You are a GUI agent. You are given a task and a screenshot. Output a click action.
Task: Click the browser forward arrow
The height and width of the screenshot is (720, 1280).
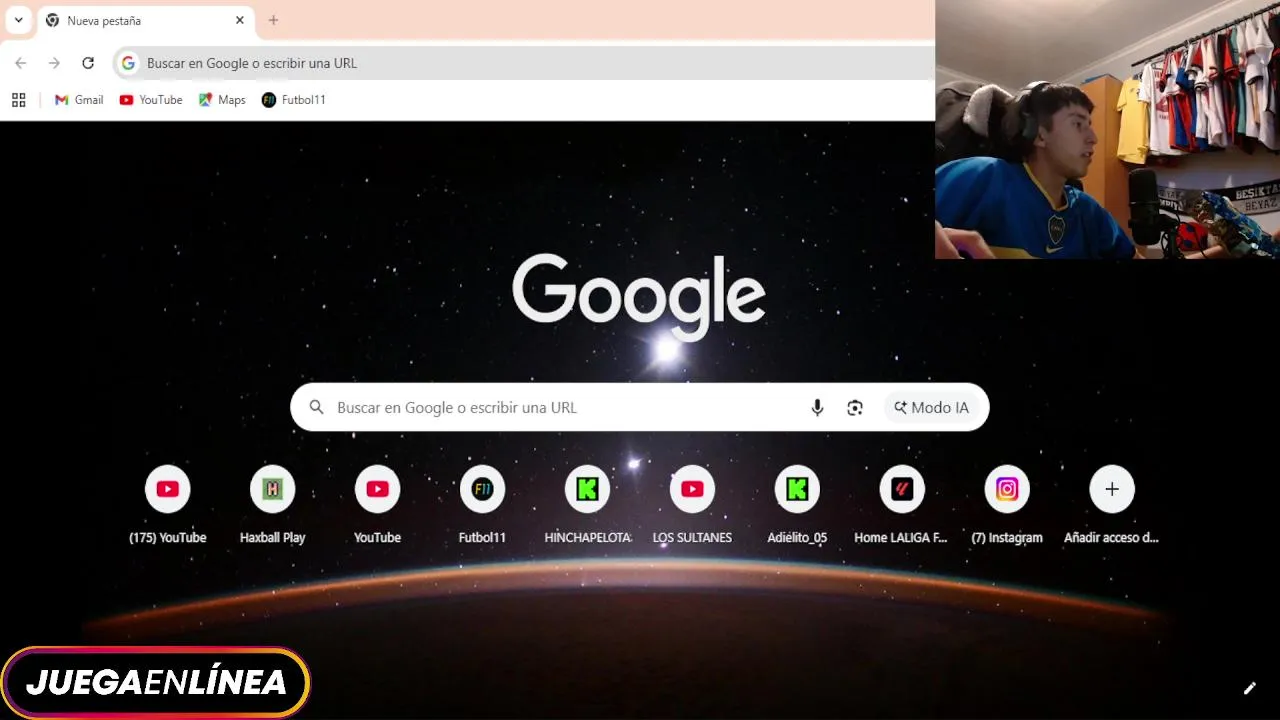point(54,63)
